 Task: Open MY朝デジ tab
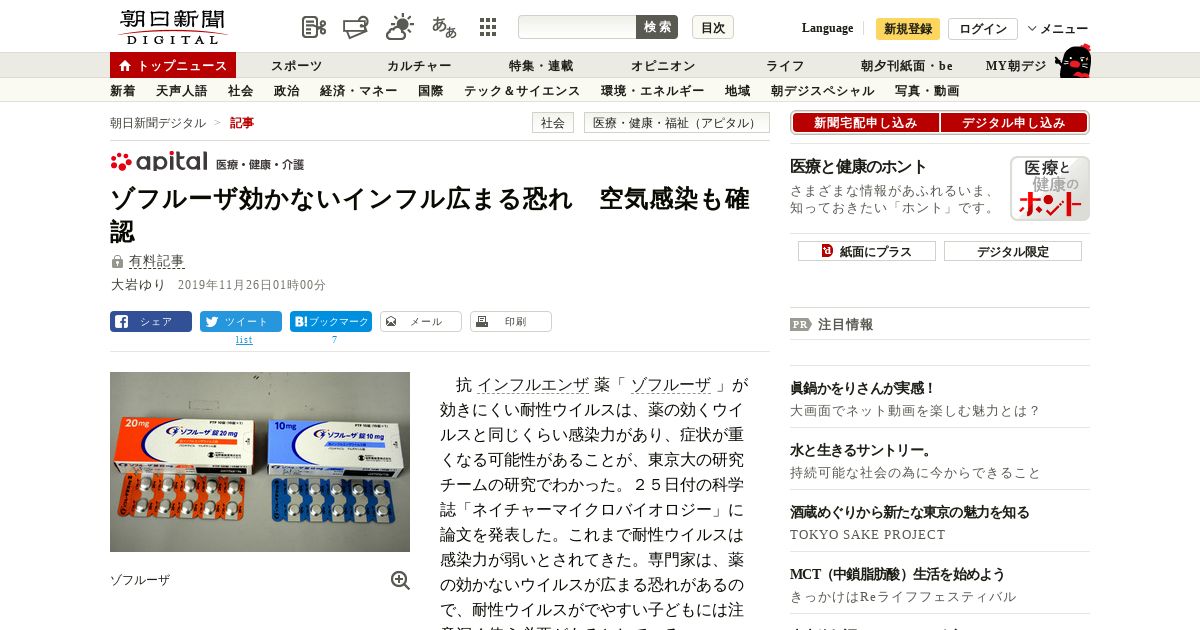(x=1016, y=66)
